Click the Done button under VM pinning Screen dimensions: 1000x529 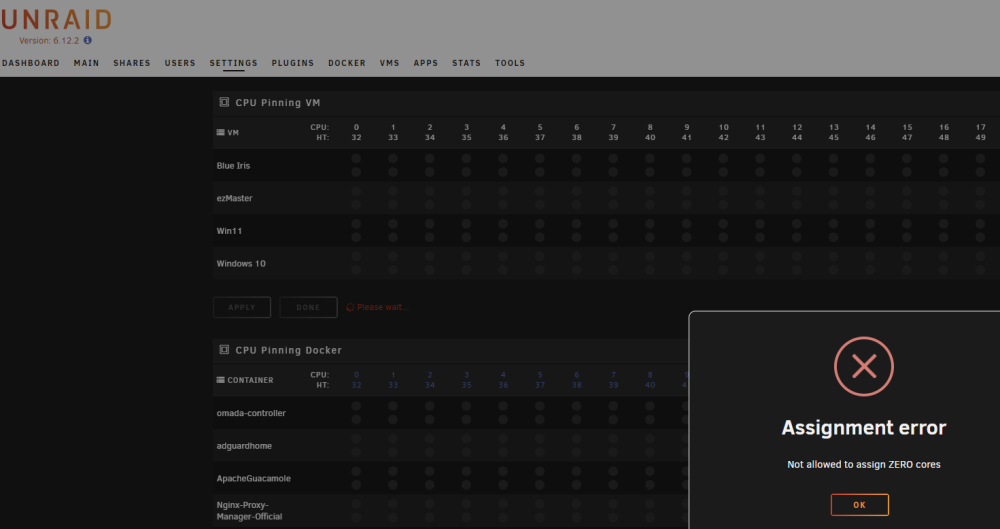pyautogui.click(x=308, y=307)
